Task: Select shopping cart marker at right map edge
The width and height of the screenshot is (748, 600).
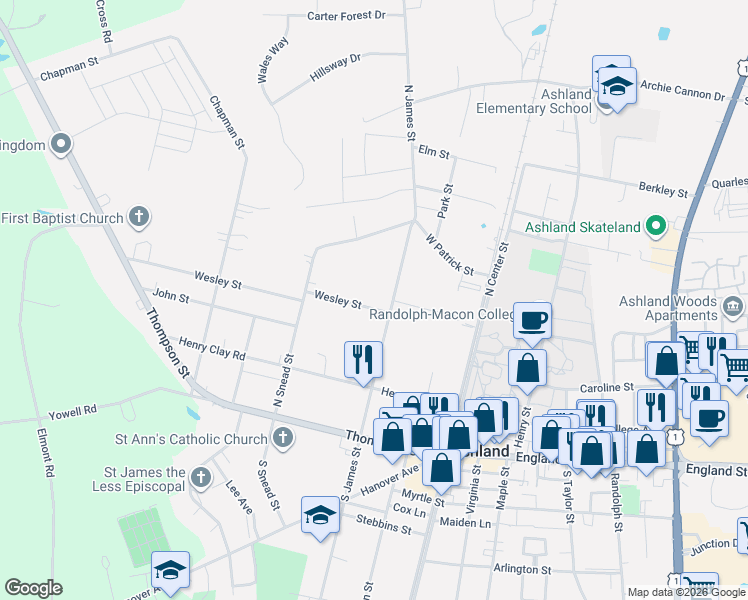Action: tap(736, 369)
